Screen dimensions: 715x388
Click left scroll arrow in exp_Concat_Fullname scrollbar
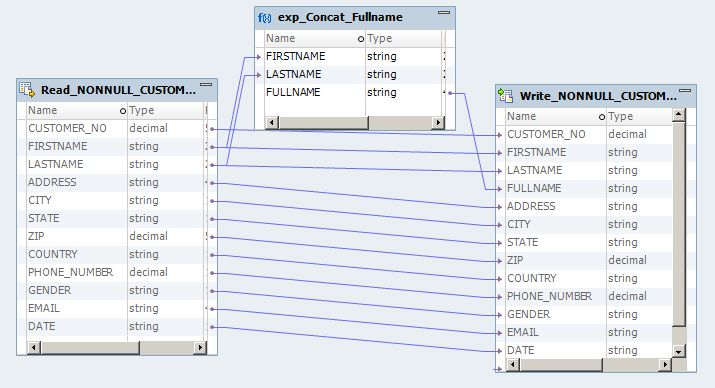[271, 122]
